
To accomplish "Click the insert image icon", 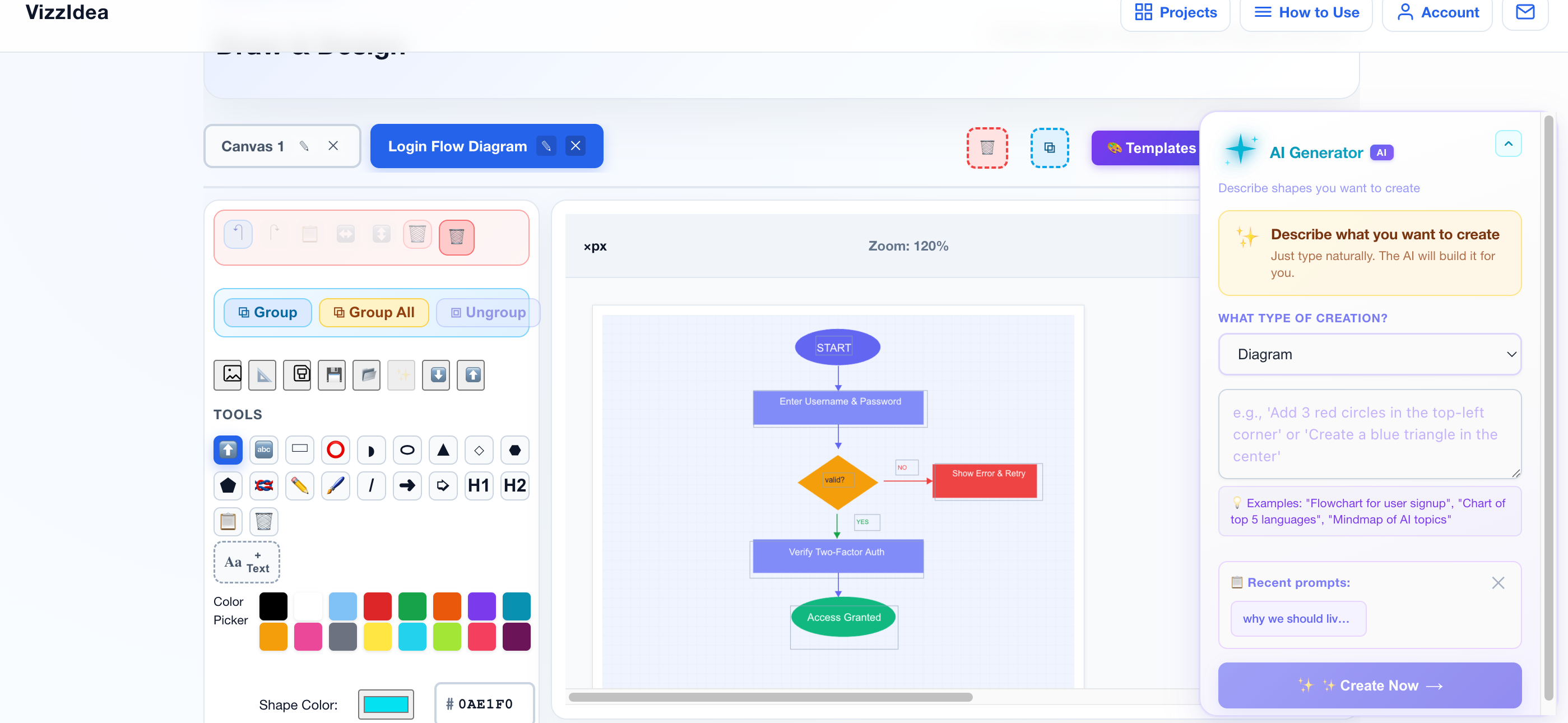I will [228, 374].
